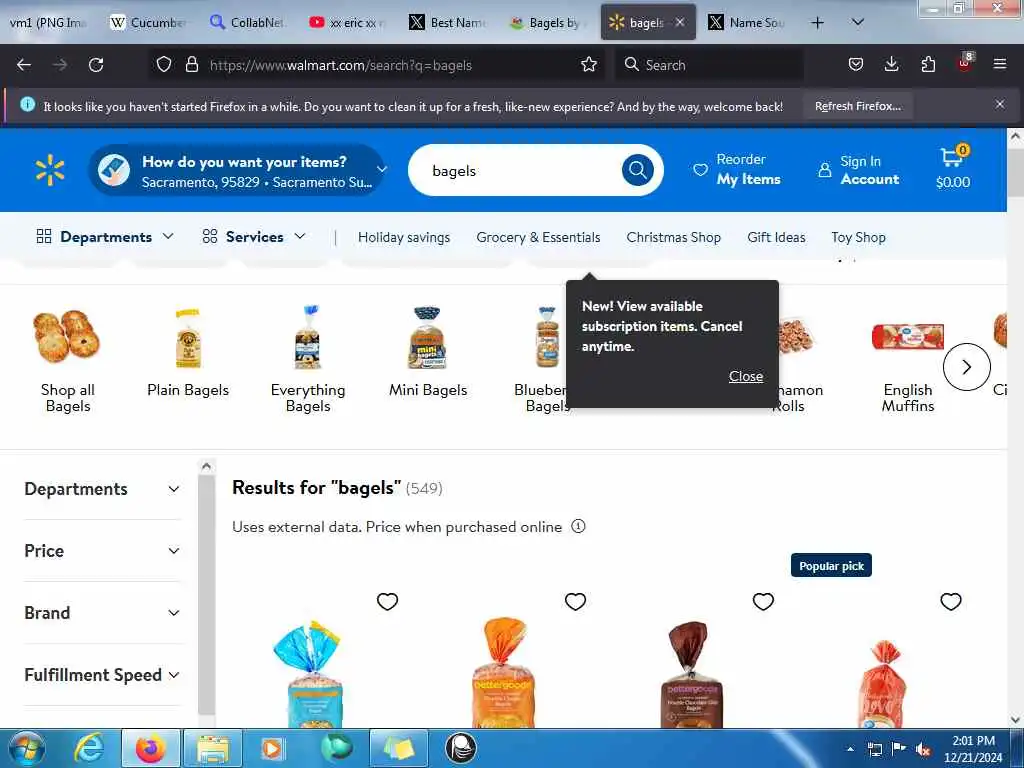The width and height of the screenshot is (1024, 768).
Task: Open Gift Ideas link
Action: pyautogui.click(x=776, y=237)
